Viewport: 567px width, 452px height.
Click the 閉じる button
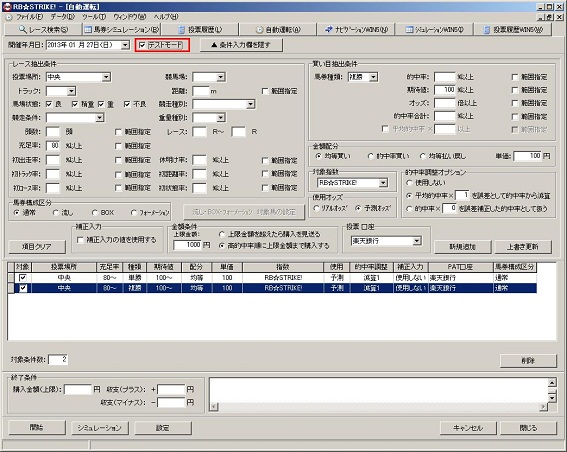[x=528, y=428]
